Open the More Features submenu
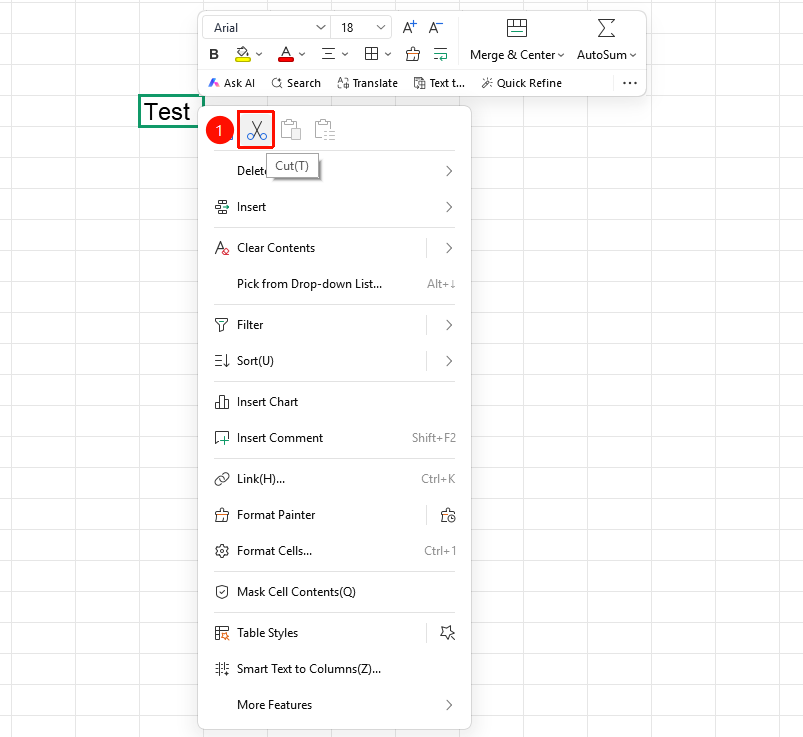803x737 pixels. pos(334,705)
